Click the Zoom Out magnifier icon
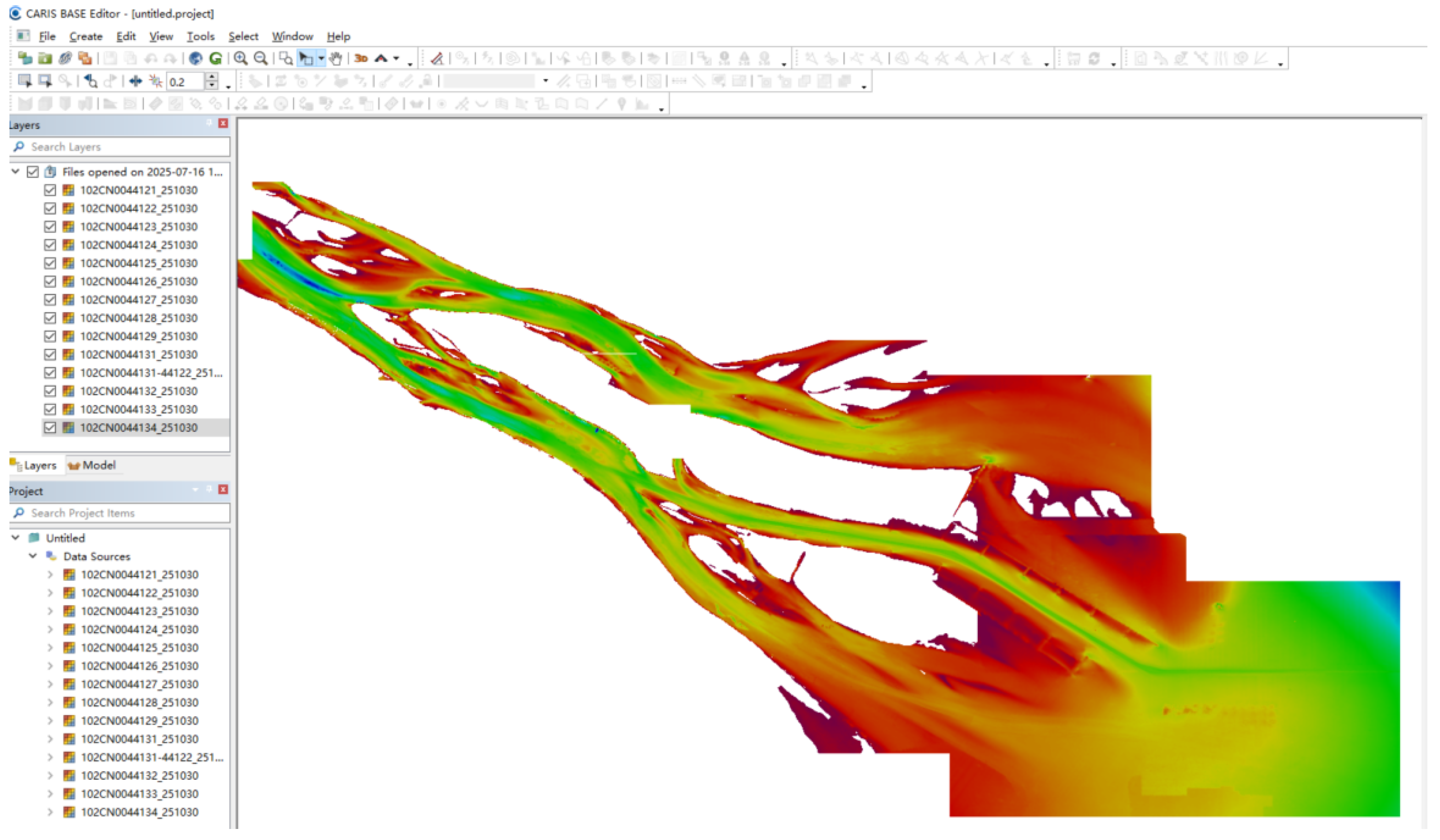Screen dimensions: 1440x840 pos(261,58)
